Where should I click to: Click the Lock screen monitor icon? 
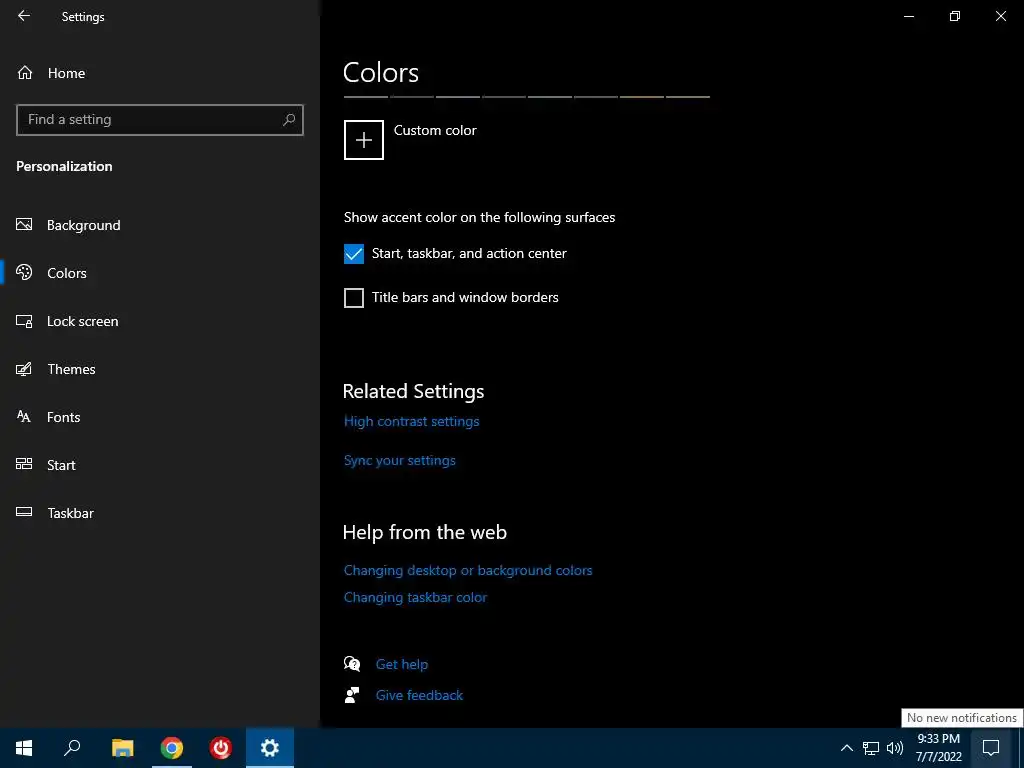pos(24,321)
